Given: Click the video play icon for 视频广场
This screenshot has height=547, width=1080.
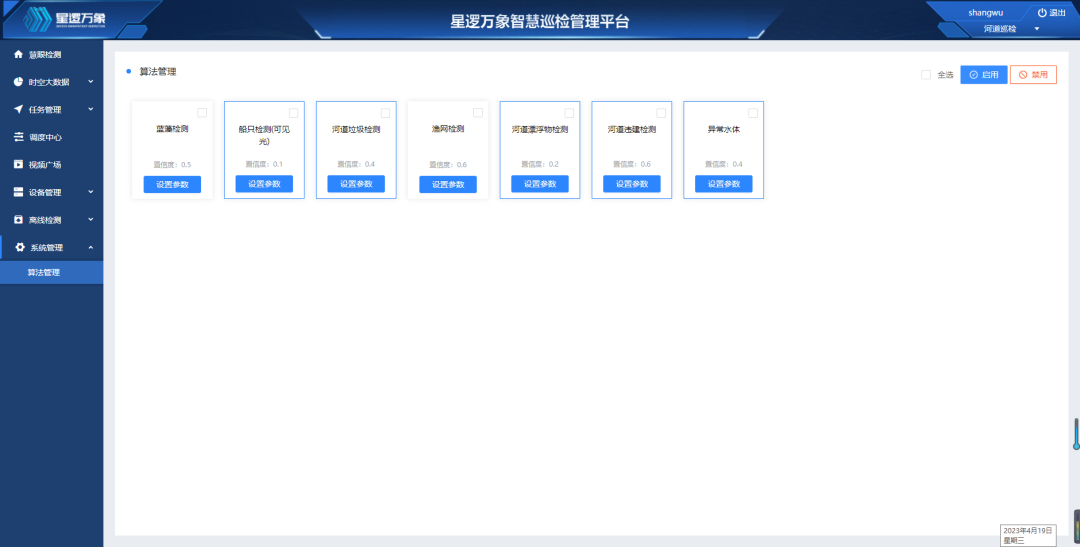Looking at the screenshot, I should pyautogui.click(x=18, y=164).
